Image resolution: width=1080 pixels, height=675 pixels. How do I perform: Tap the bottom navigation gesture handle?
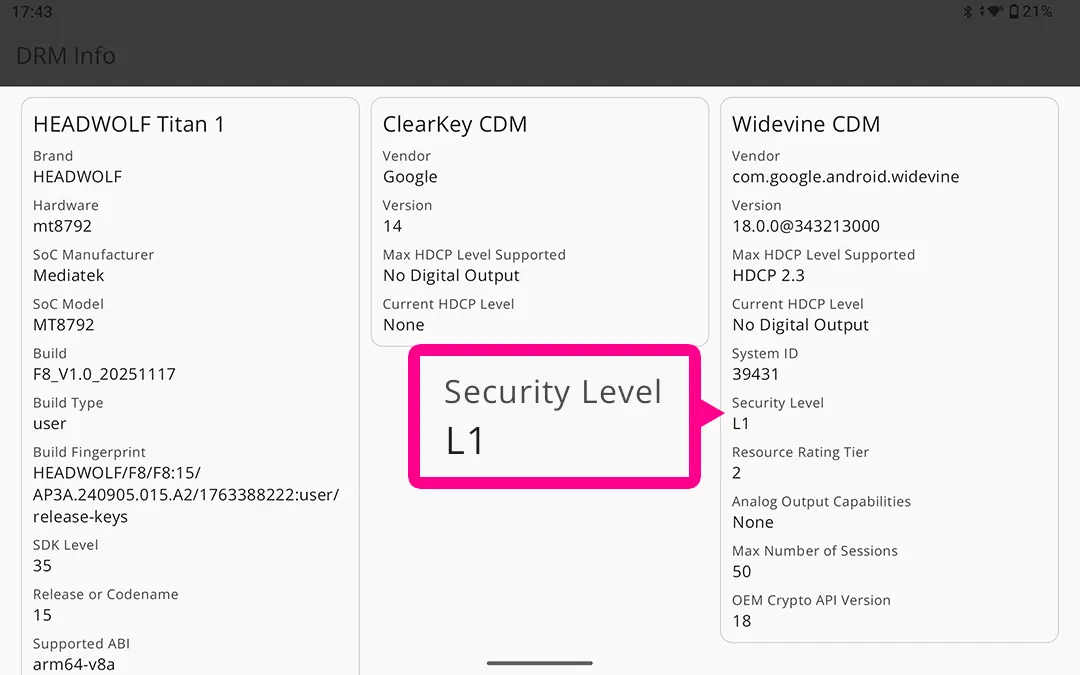(x=540, y=662)
